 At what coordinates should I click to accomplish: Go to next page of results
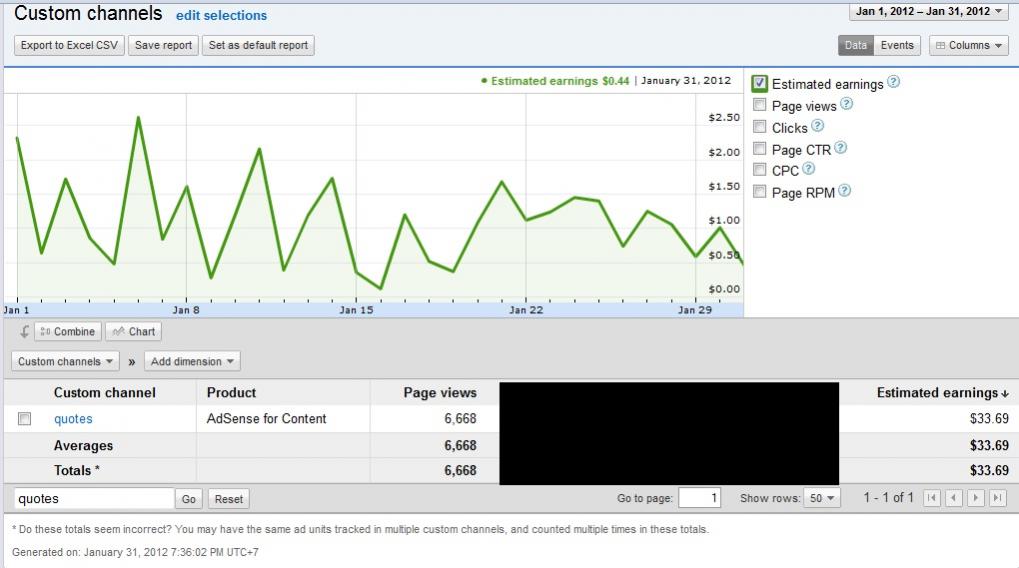tap(975, 498)
